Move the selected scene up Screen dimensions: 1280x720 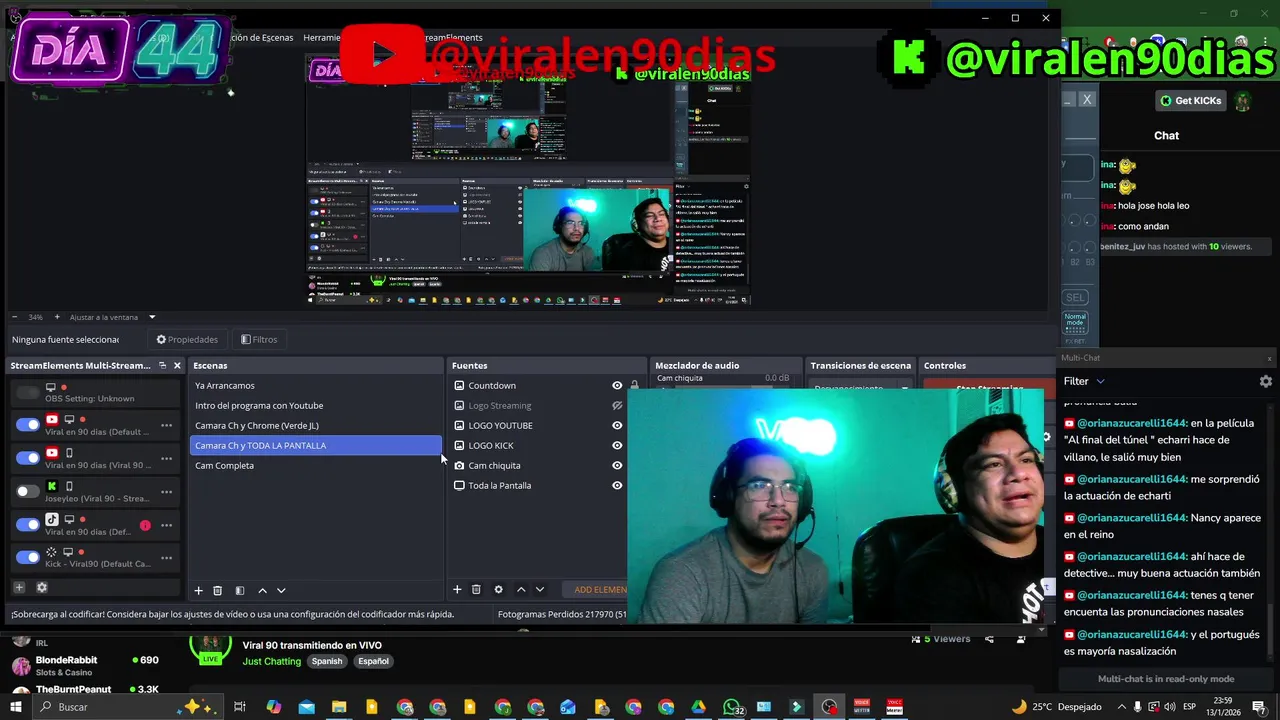tap(262, 591)
